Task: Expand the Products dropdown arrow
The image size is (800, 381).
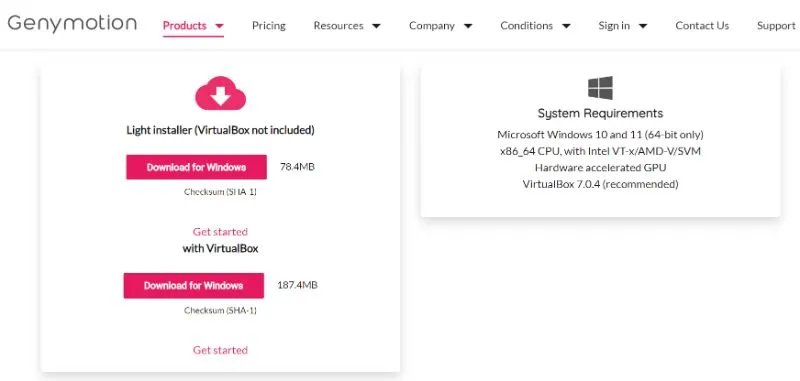Action: coord(219,26)
